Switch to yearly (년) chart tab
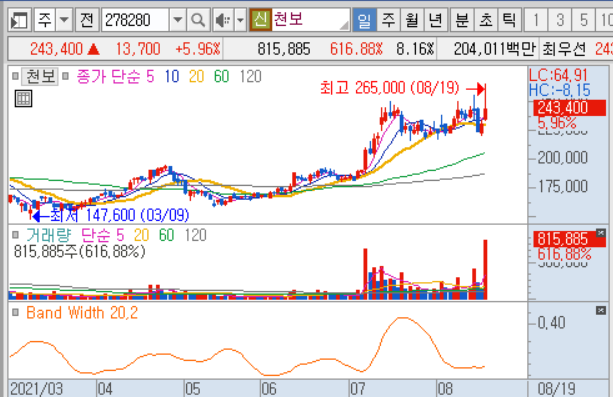This screenshot has width=613, height=397. [x=435, y=20]
